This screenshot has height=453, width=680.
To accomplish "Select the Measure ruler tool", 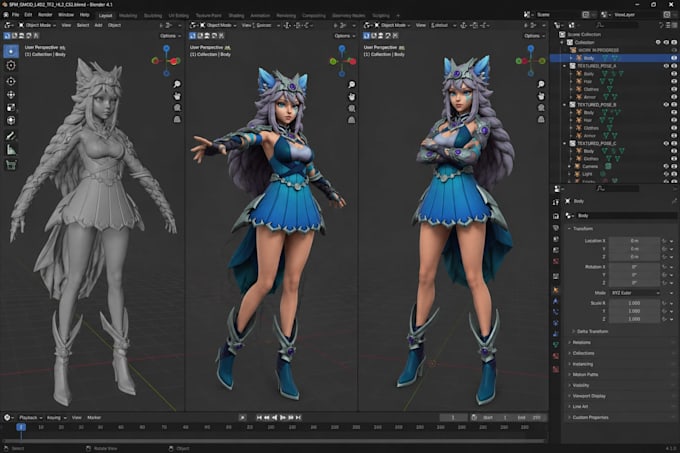I will tap(11, 150).
